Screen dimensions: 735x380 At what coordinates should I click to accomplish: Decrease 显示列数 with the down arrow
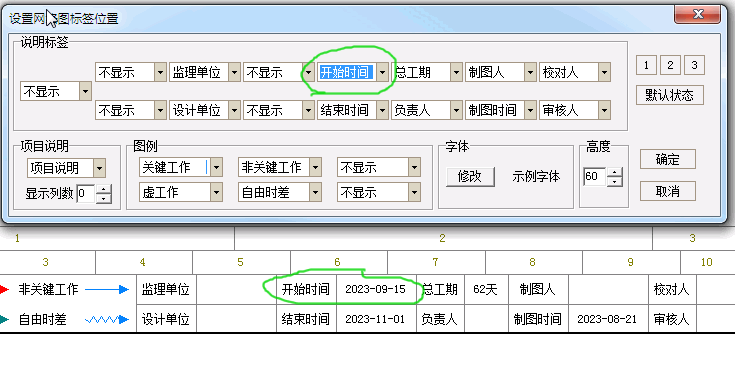tap(104, 198)
